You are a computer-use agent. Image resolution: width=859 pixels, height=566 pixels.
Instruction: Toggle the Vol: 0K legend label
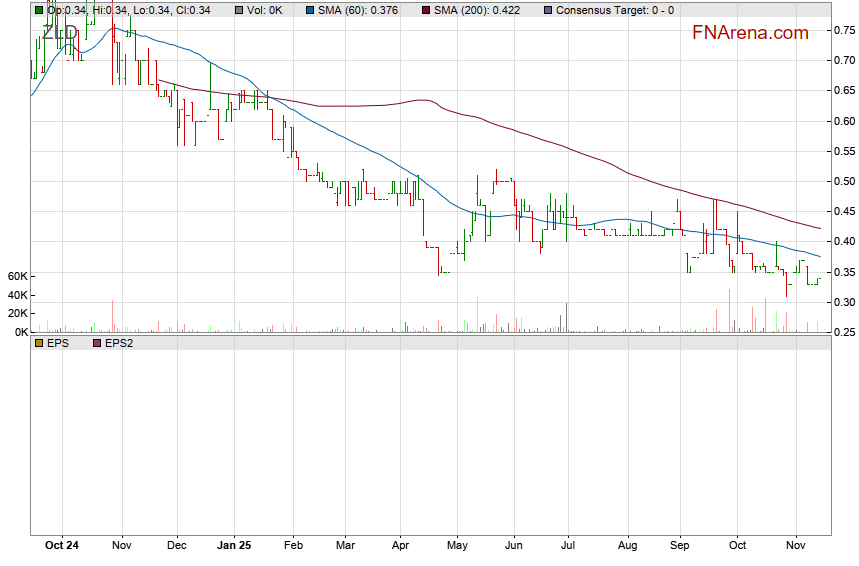[x=264, y=10]
